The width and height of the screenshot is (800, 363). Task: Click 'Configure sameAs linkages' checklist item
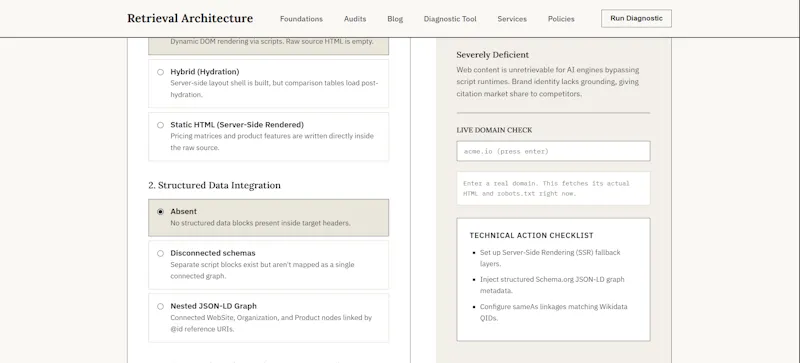coord(554,312)
